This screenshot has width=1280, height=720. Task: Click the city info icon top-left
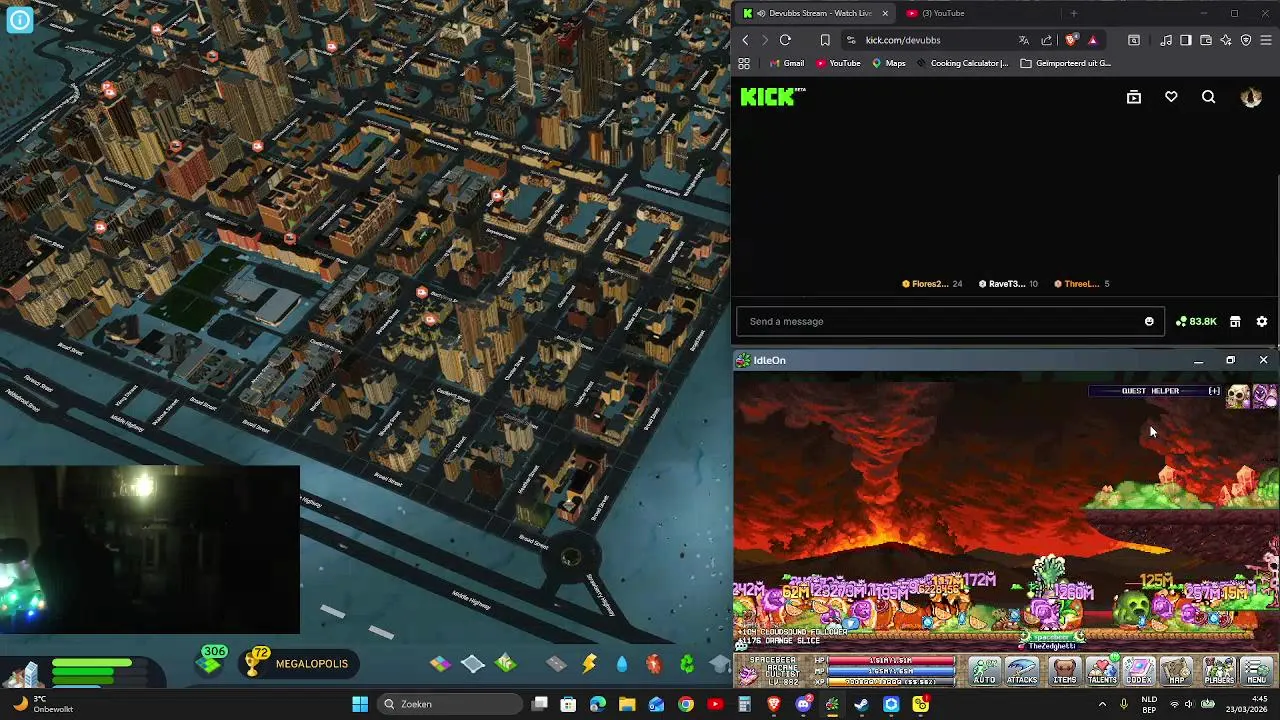click(19, 19)
